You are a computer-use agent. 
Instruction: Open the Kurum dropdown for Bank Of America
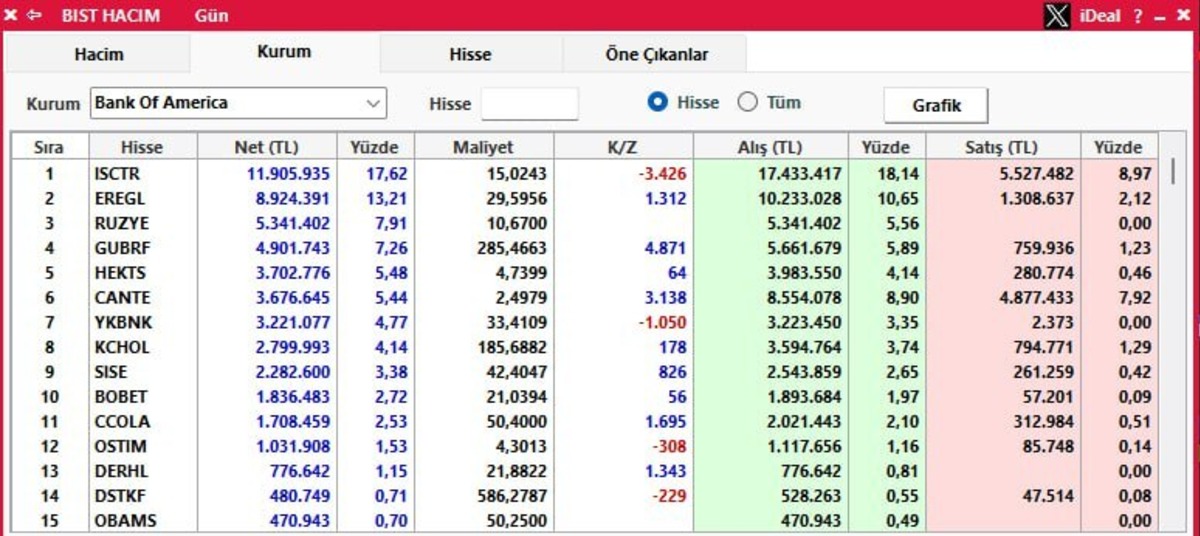click(238, 103)
